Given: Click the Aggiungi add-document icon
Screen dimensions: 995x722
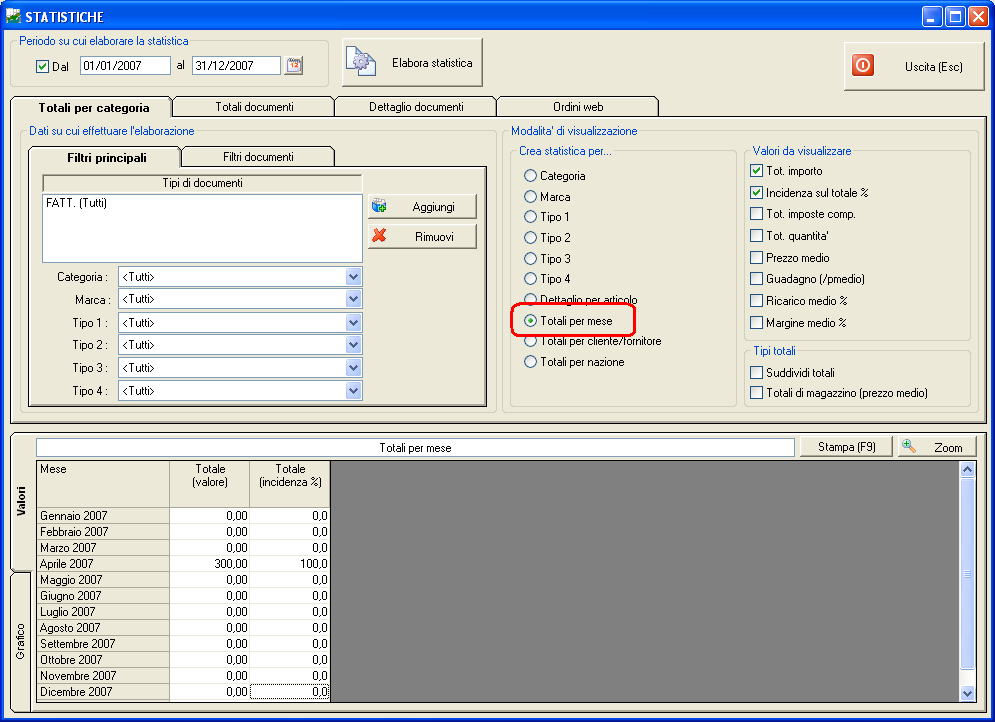Looking at the screenshot, I should tap(379, 206).
